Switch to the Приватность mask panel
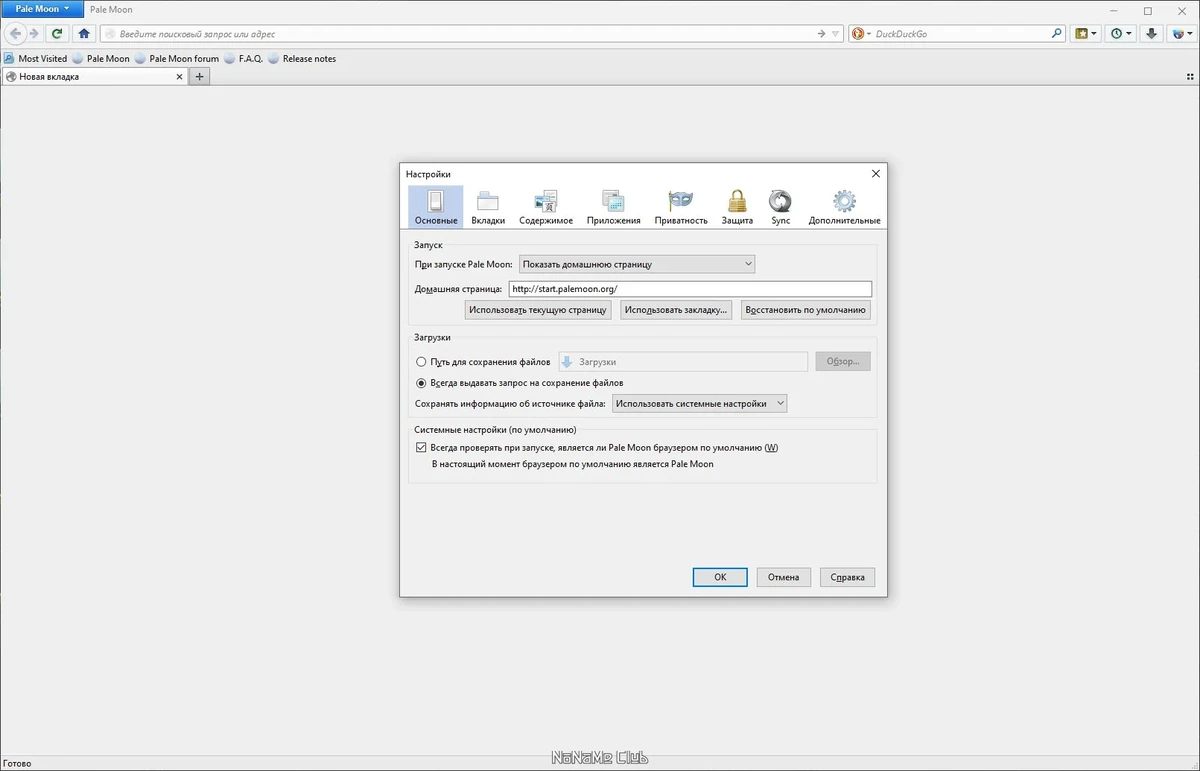 point(681,207)
